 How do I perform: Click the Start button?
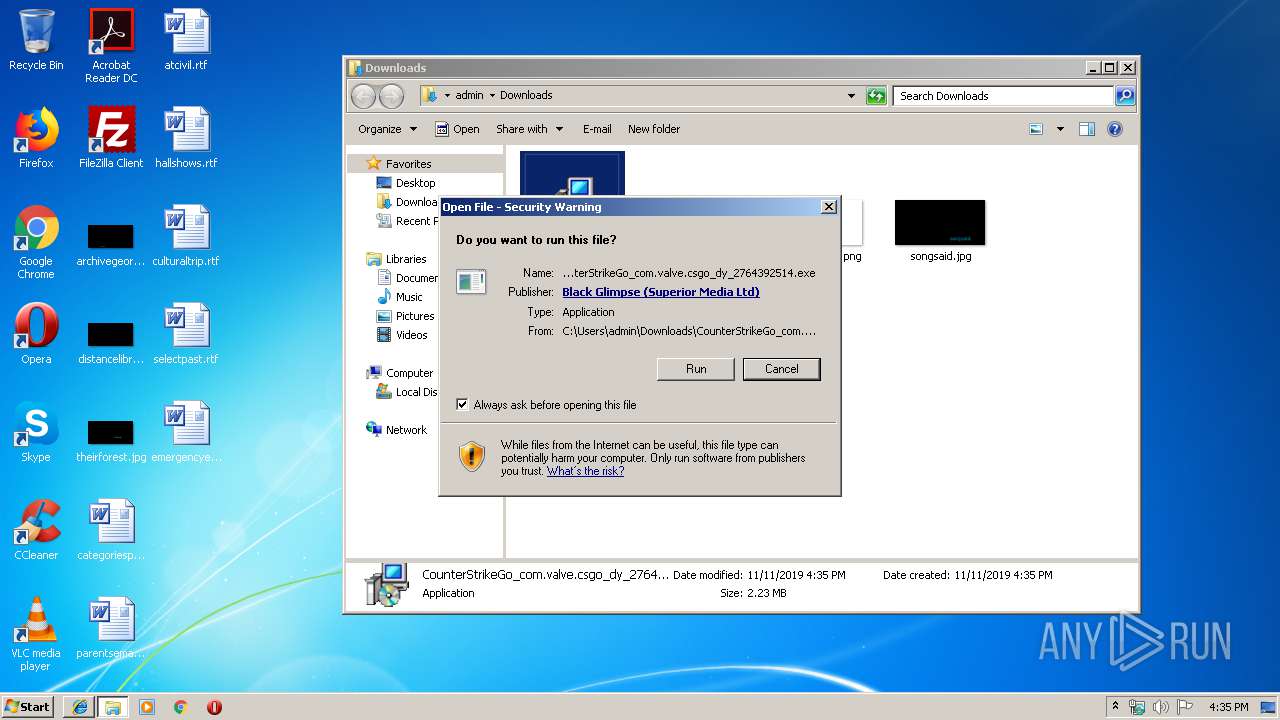pyautogui.click(x=28, y=707)
